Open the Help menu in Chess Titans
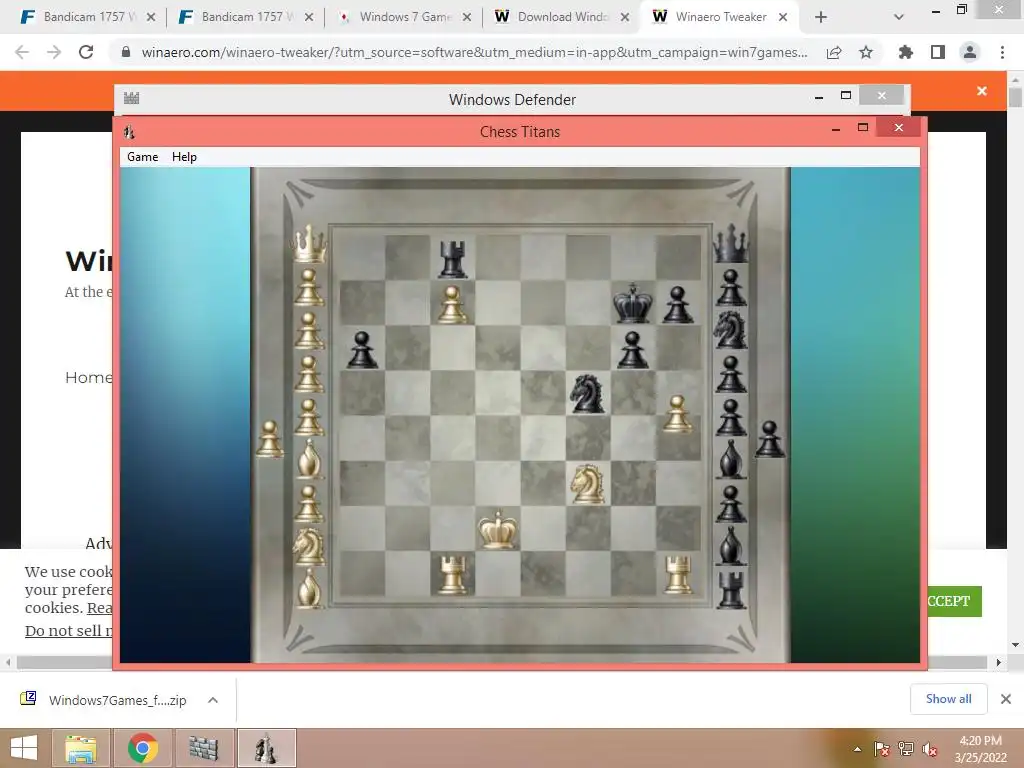Viewport: 1024px width, 768px height. point(184,157)
